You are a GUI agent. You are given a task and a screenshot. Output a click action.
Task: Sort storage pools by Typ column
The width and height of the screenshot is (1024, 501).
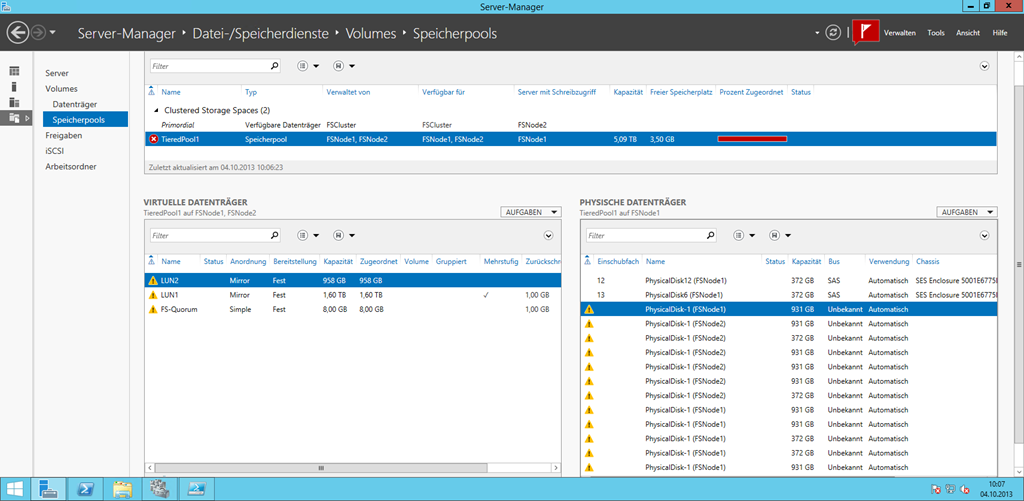(x=251, y=92)
